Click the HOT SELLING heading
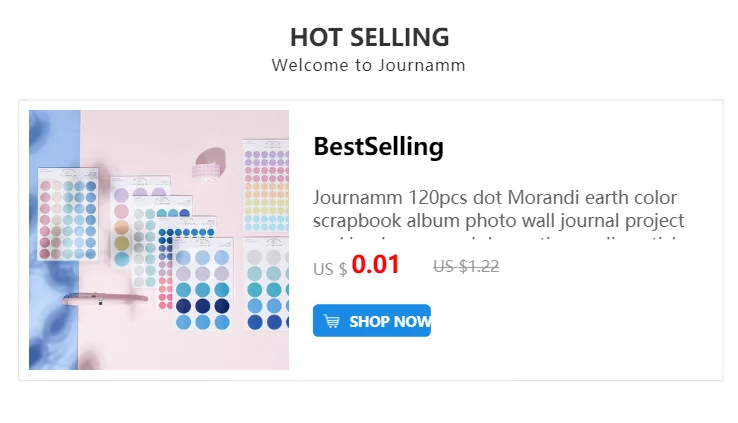Image resolution: width=738 pixels, height=423 pixels. [369, 38]
